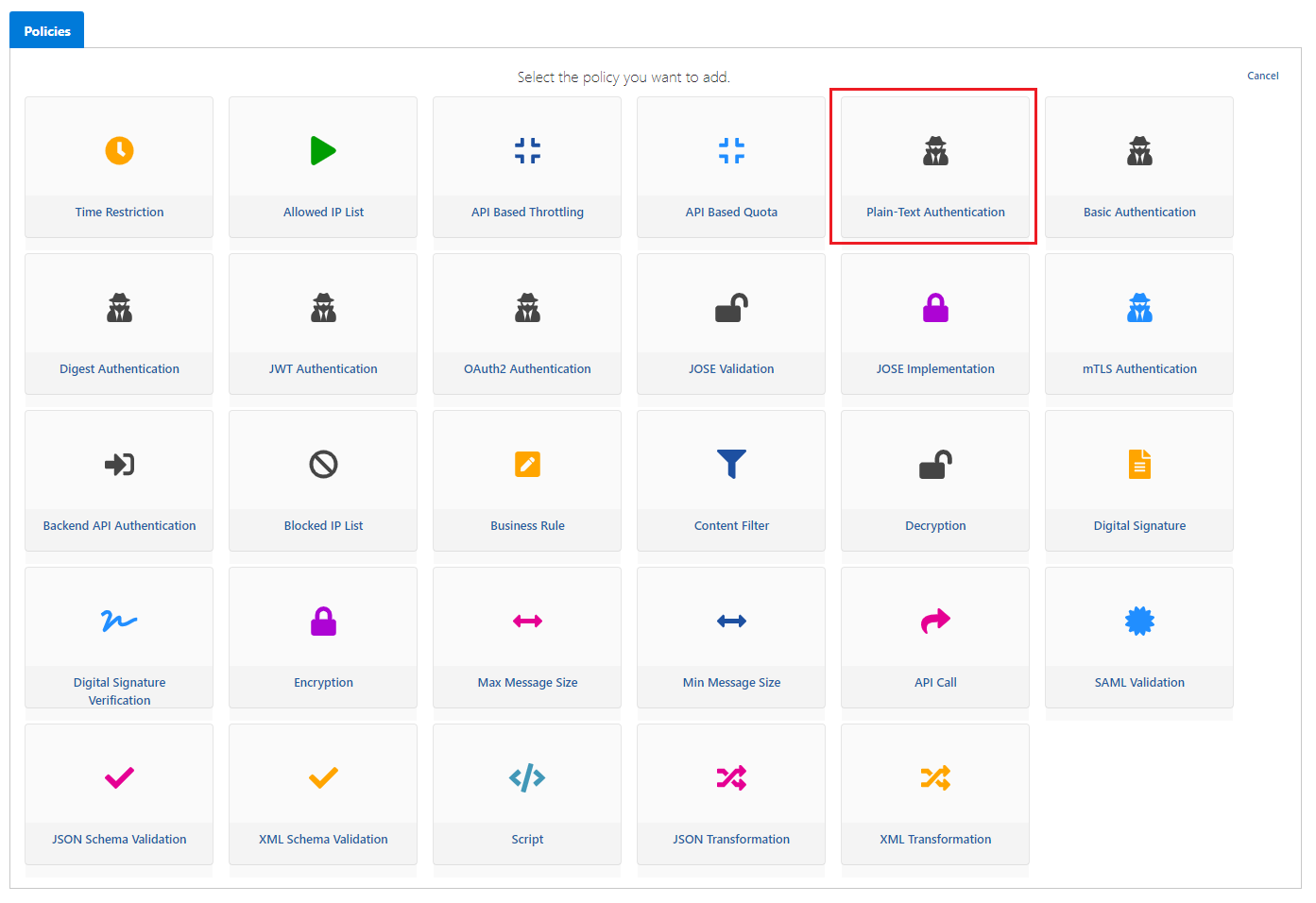Choose the XML Schema Validation label

point(323,840)
